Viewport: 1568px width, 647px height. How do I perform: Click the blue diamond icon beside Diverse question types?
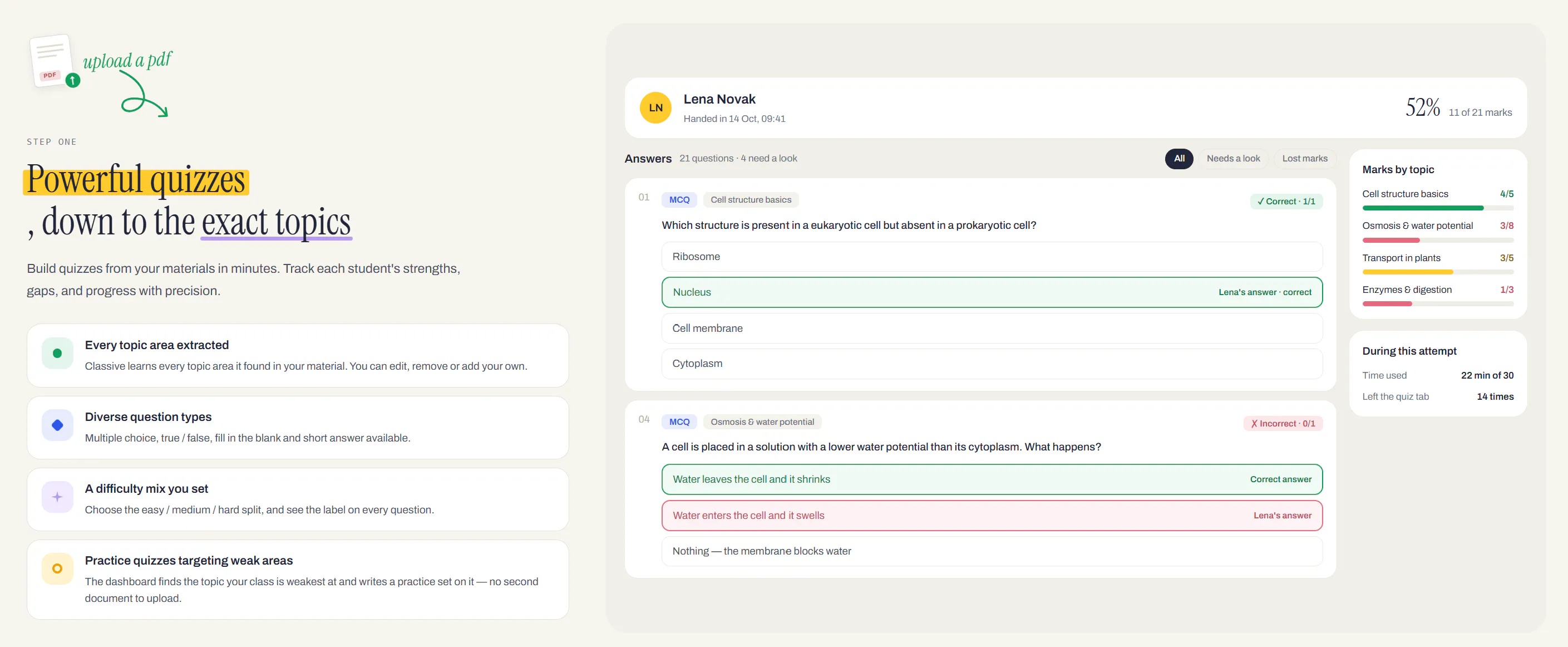coord(57,425)
